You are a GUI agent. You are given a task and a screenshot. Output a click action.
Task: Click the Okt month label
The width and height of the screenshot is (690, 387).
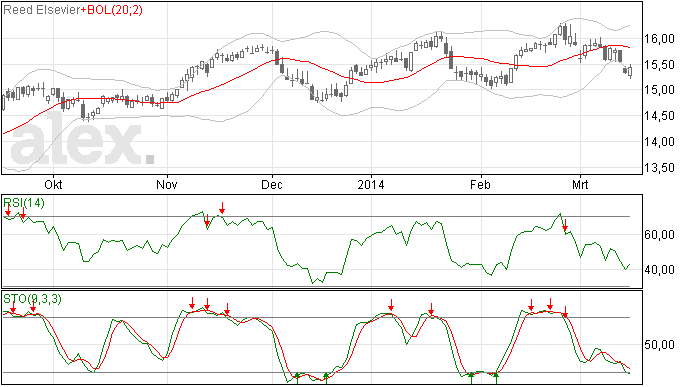(x=54, y=184)
